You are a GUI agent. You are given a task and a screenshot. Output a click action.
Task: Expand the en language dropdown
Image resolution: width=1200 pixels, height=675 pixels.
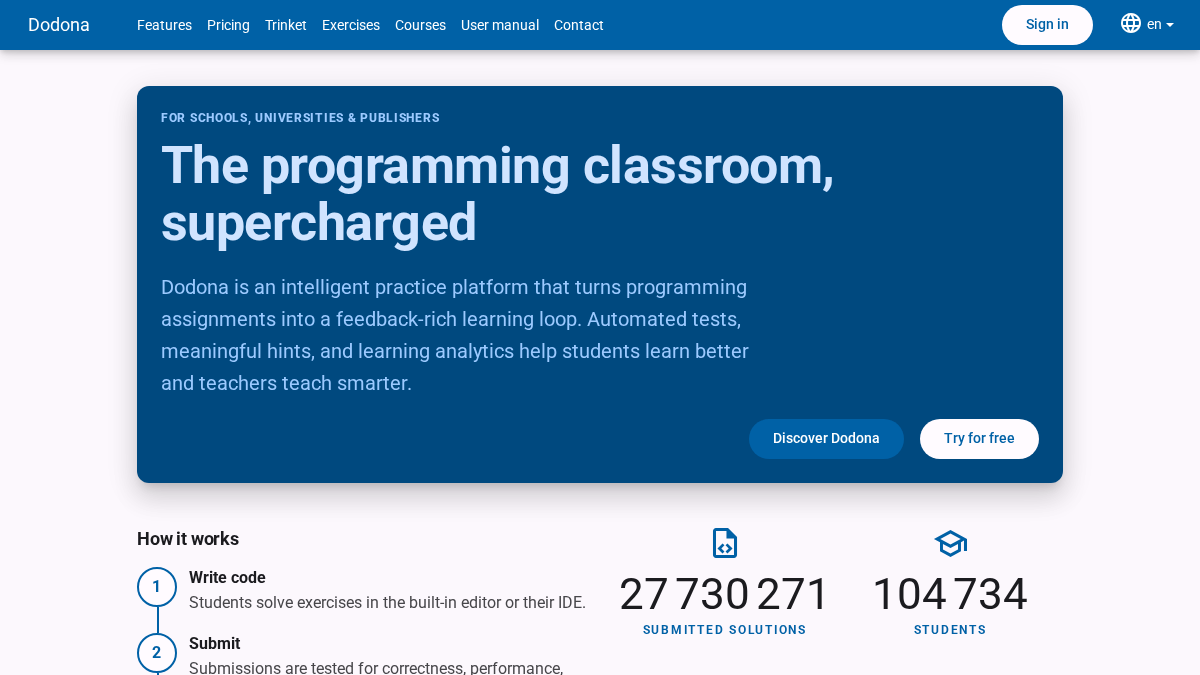(1160, 25)
